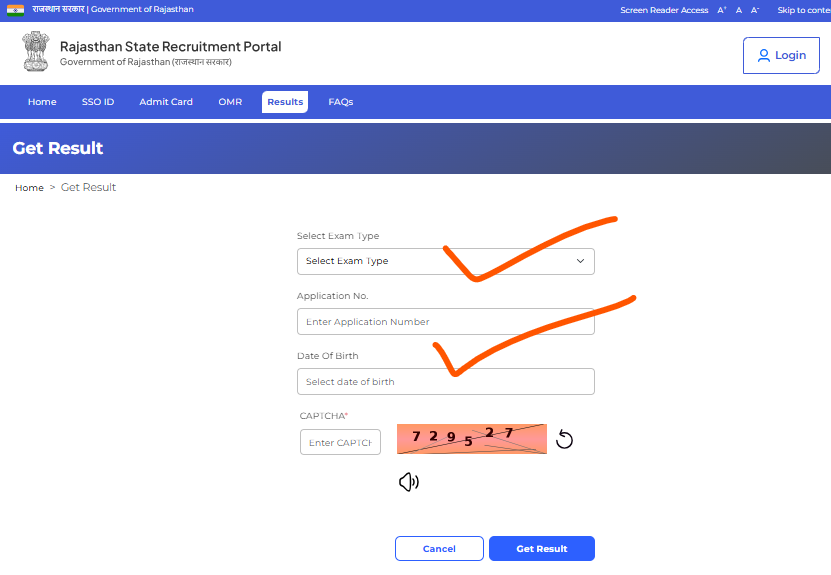Increase font size with A+ icon
Image resolution: width=831 pixels, height=575 pixels.
(x=722, y=10)
